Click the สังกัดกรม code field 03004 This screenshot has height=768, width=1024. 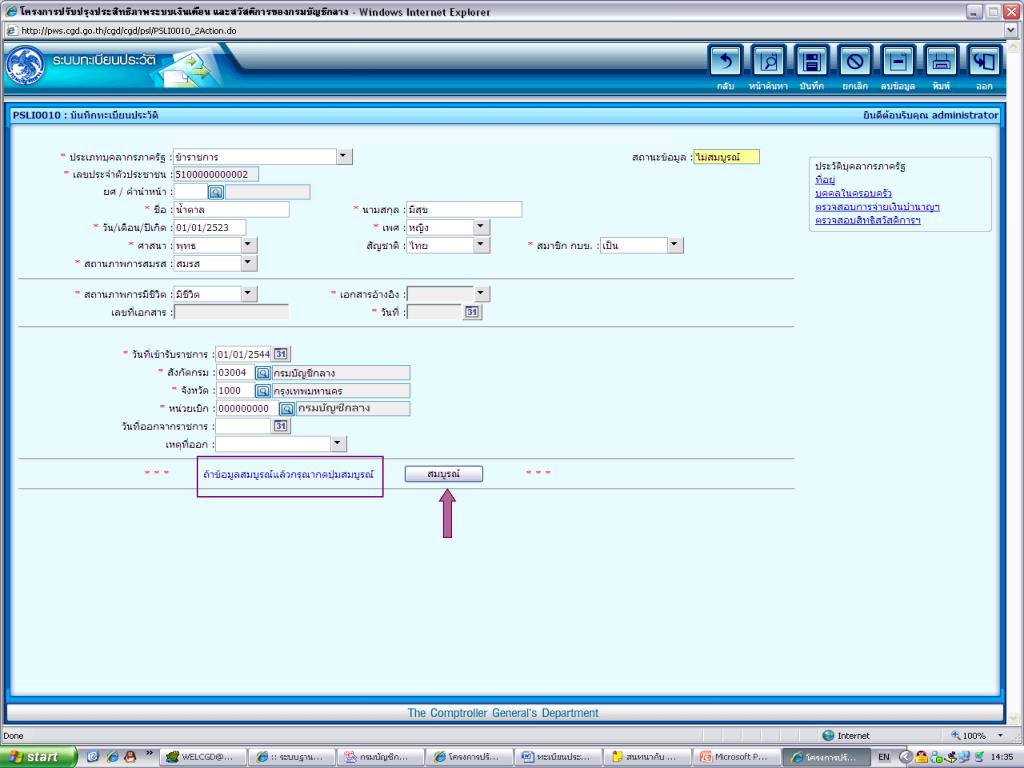click(x=234, y=372)
